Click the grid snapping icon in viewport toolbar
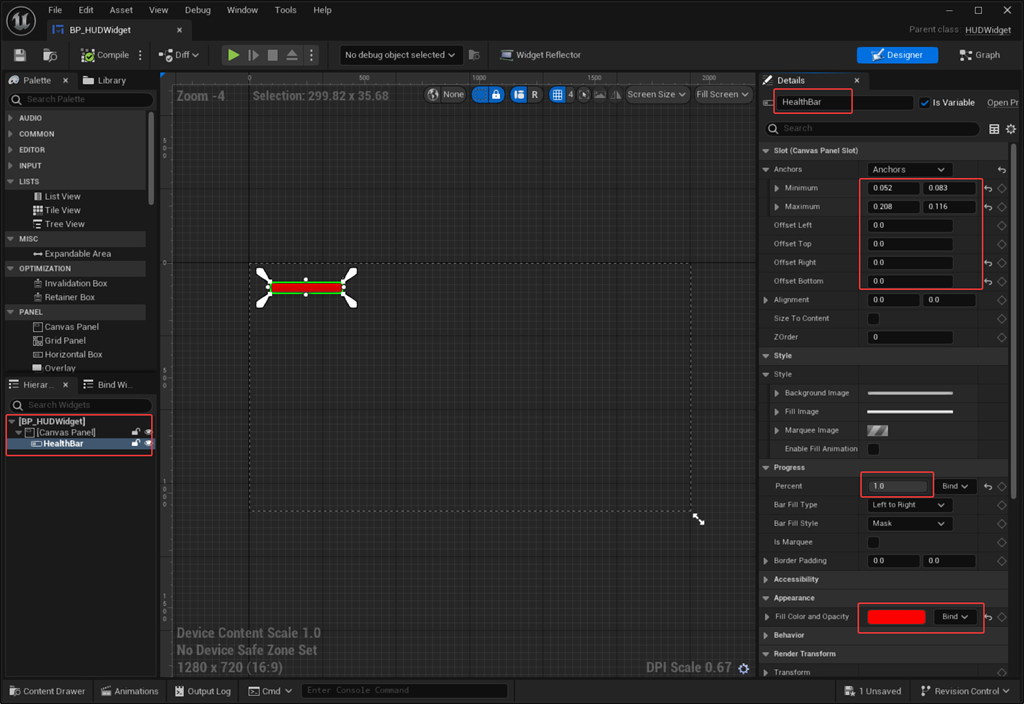 point(558,94)
